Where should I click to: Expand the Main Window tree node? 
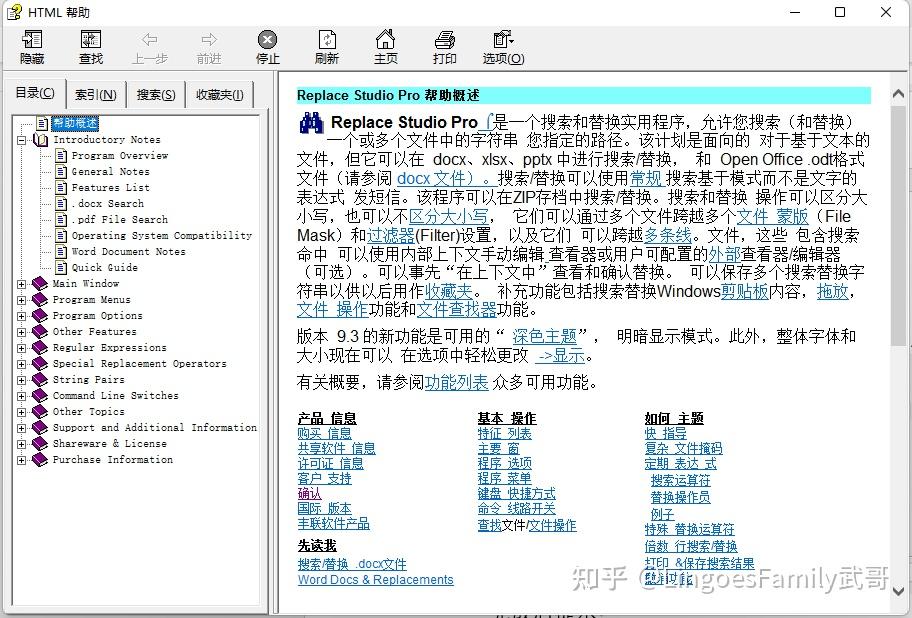coord(22,284)
